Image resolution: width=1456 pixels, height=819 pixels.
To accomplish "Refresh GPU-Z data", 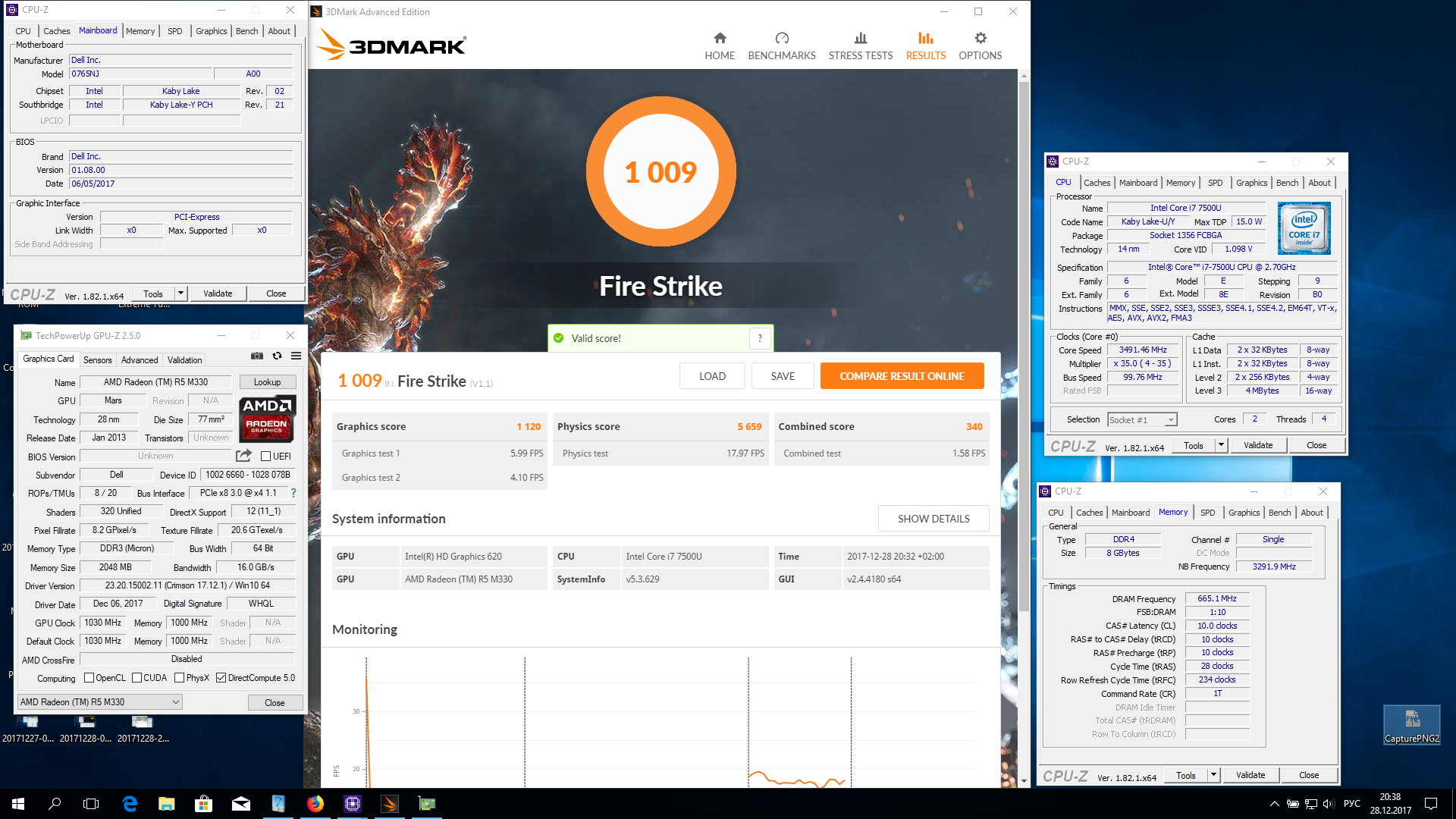I will 277,356.
